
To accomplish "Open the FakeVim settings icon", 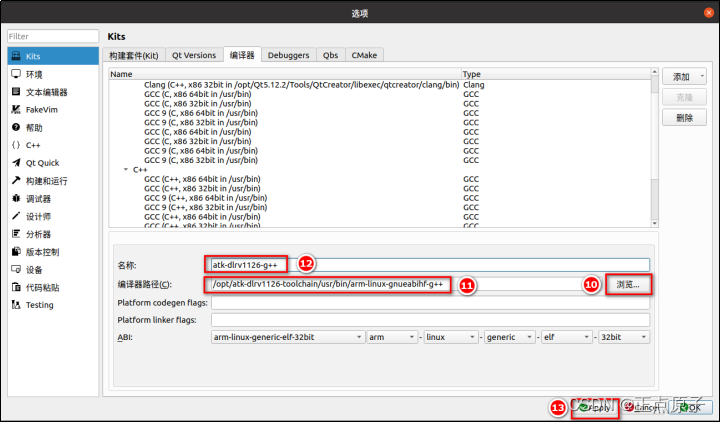I will tap(17, 109).
